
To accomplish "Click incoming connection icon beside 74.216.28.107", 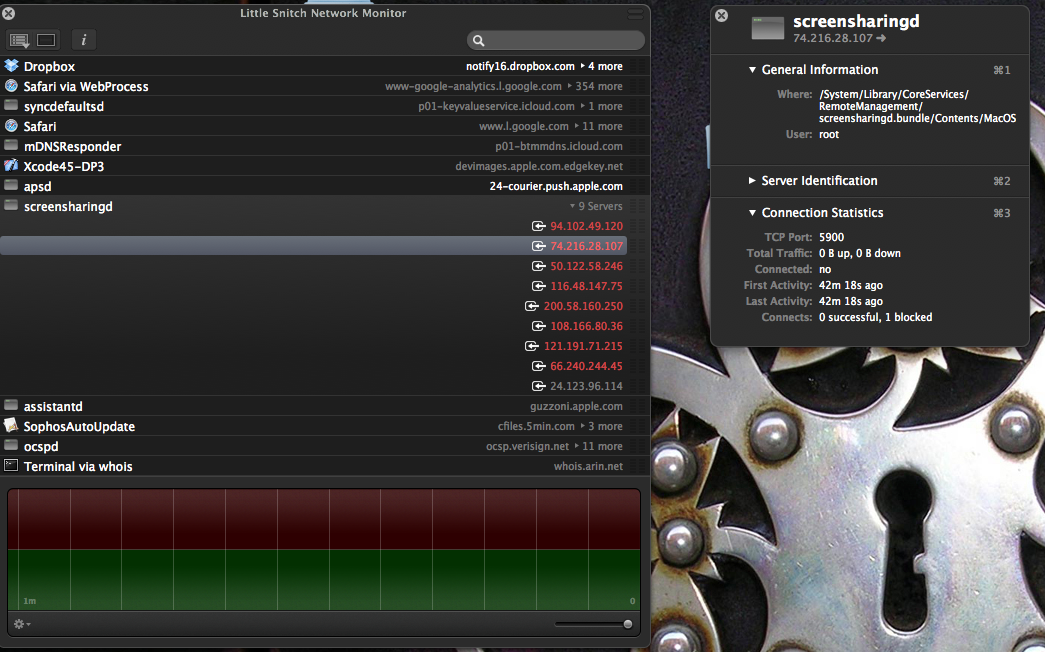I will tap(538, 246).
